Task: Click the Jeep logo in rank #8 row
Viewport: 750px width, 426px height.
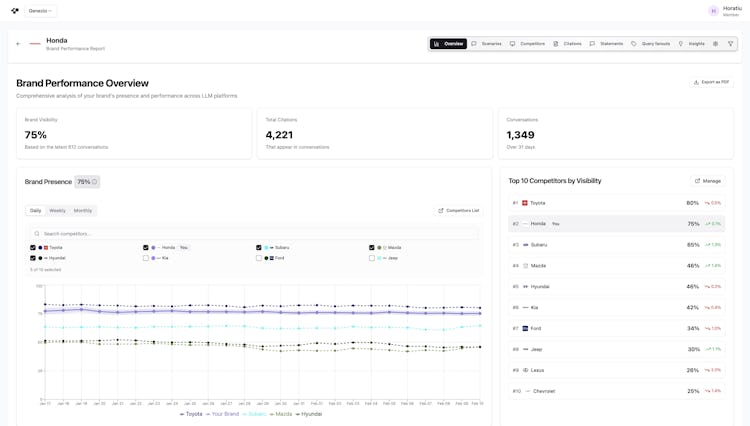Action: pos(526,350)
